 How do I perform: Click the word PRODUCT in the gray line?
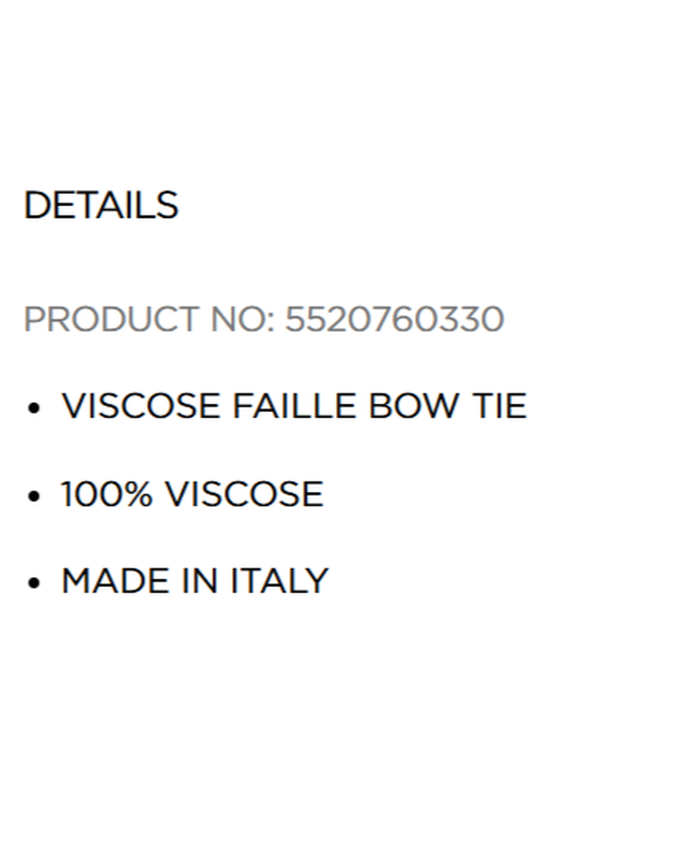tap(111, 320)
